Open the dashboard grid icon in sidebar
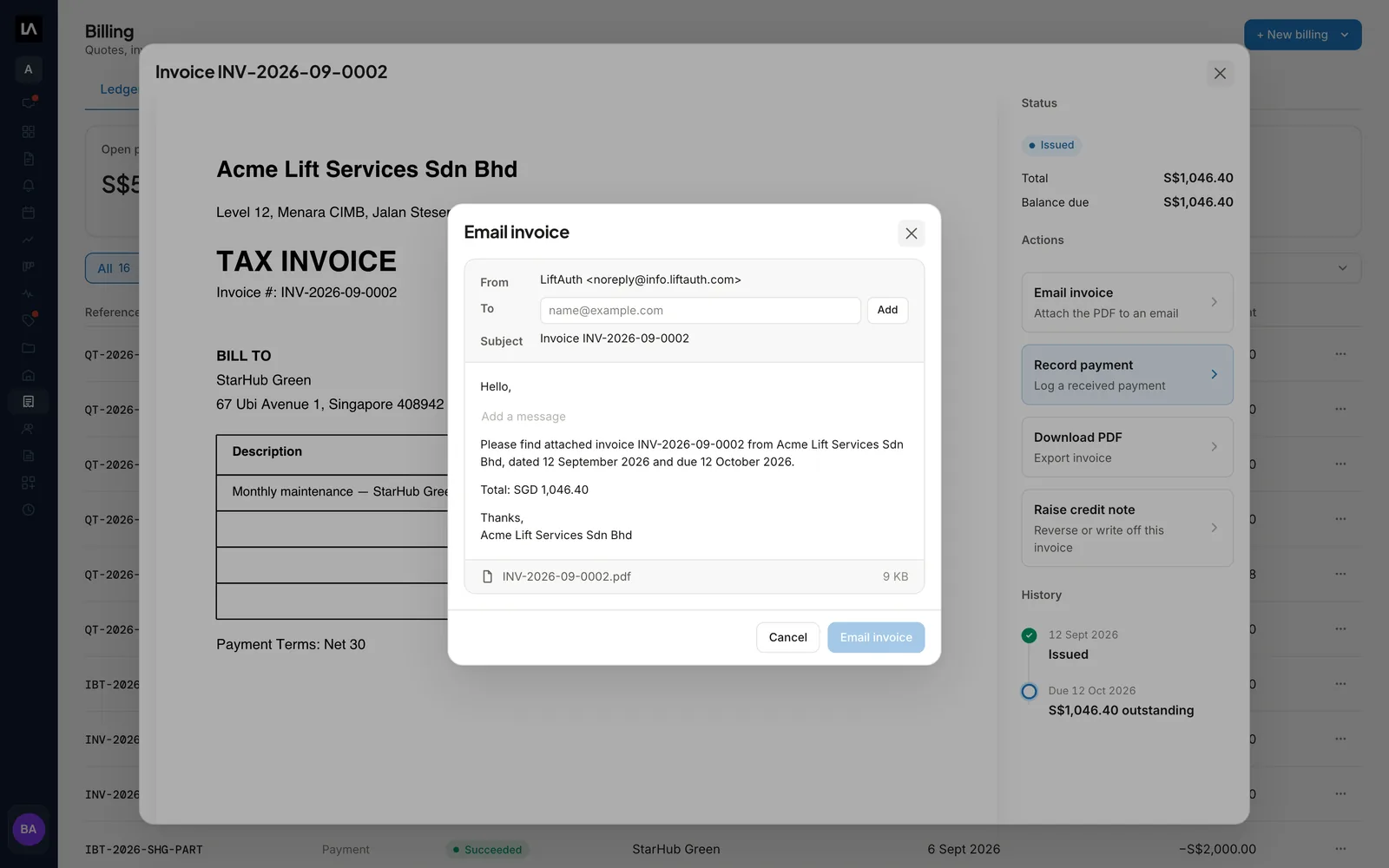The height and width of the screenshot is (868, 1389). (29, 132)
